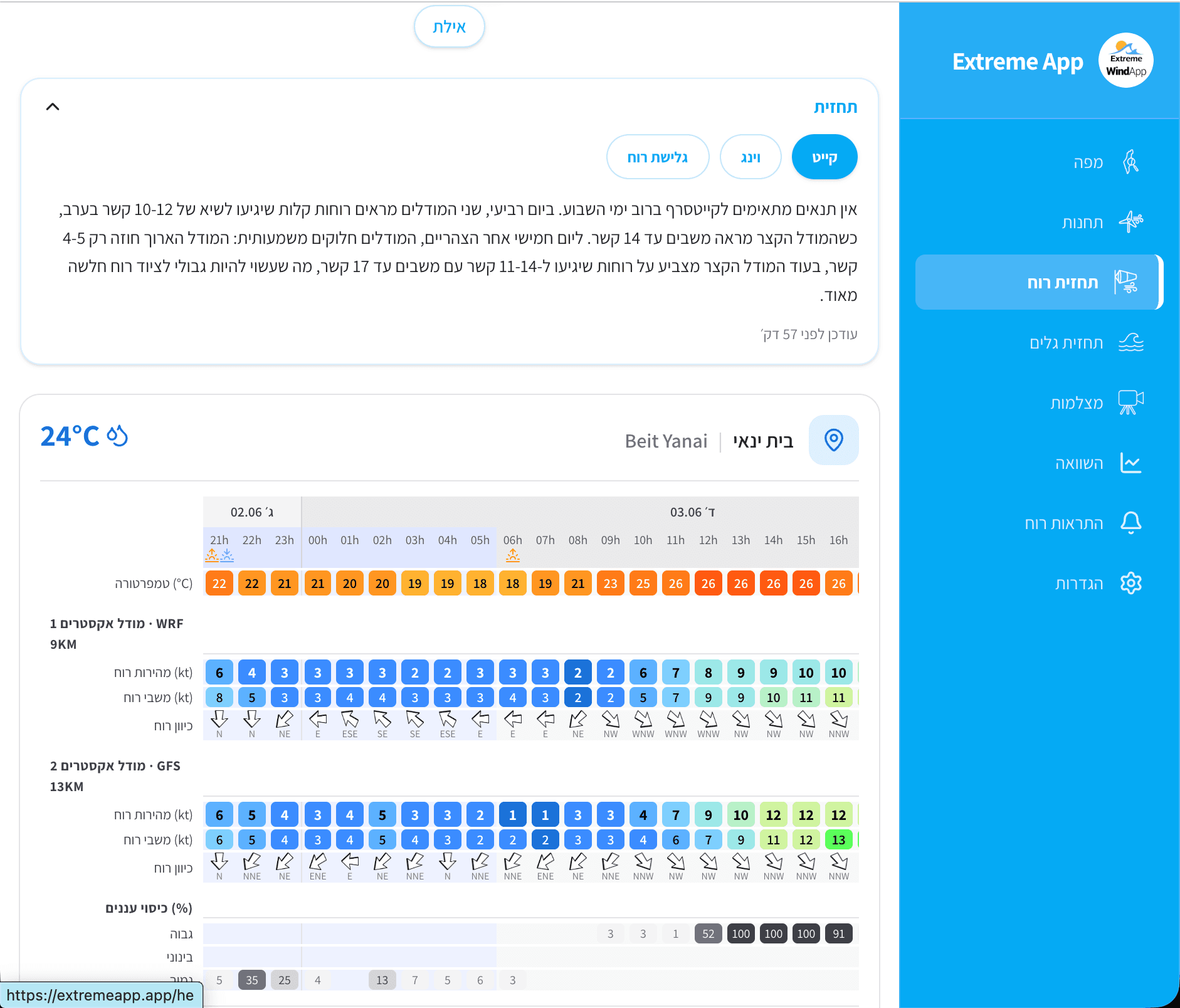Select the קייט sport tab
Screen dimensions: 1180x1008
click(824, 157)
